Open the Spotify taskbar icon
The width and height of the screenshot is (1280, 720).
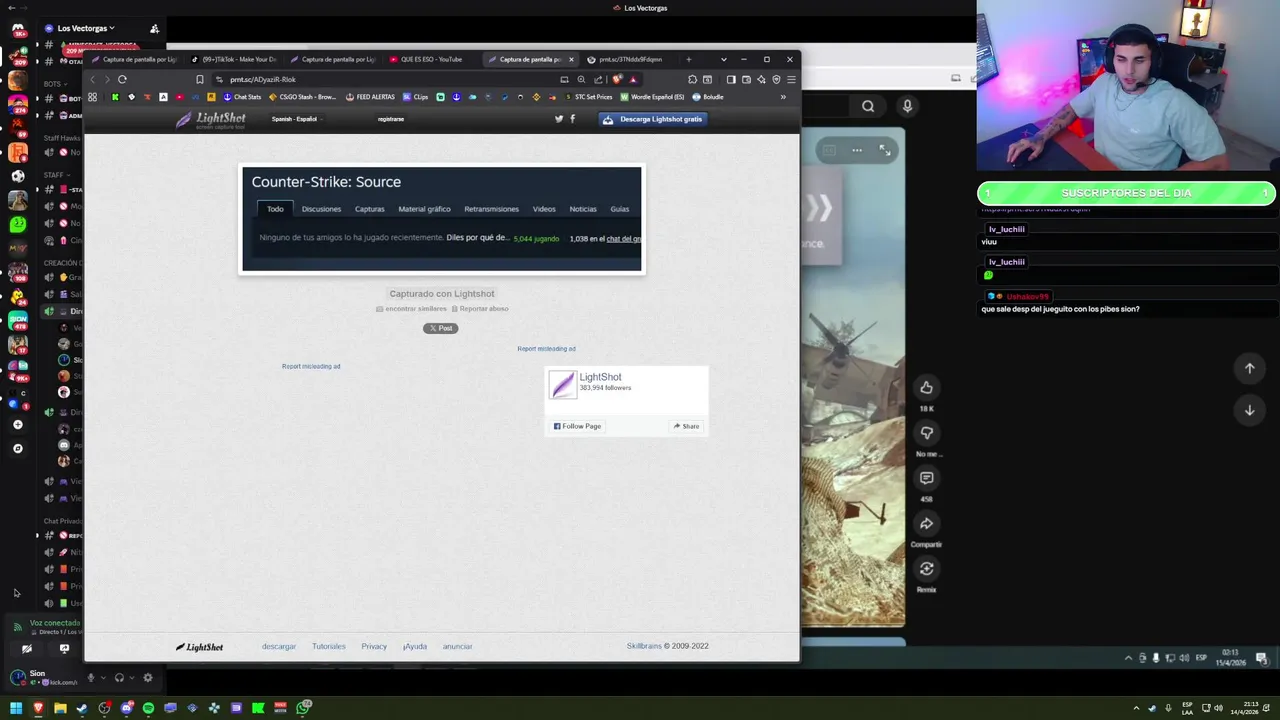[148, 708]
